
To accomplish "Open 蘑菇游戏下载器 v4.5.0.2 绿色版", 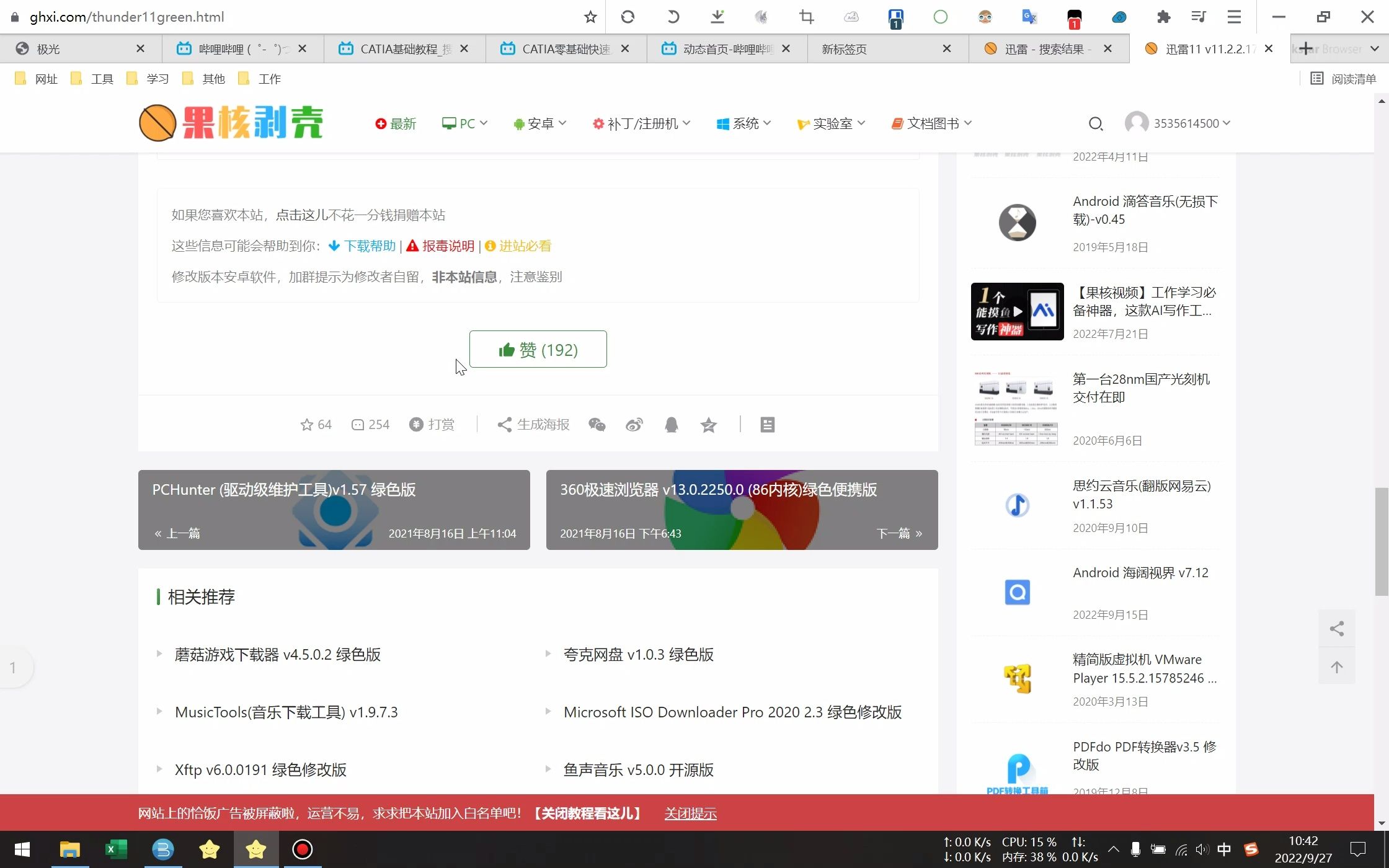I will pyautogui.click(x=277, y=655).
